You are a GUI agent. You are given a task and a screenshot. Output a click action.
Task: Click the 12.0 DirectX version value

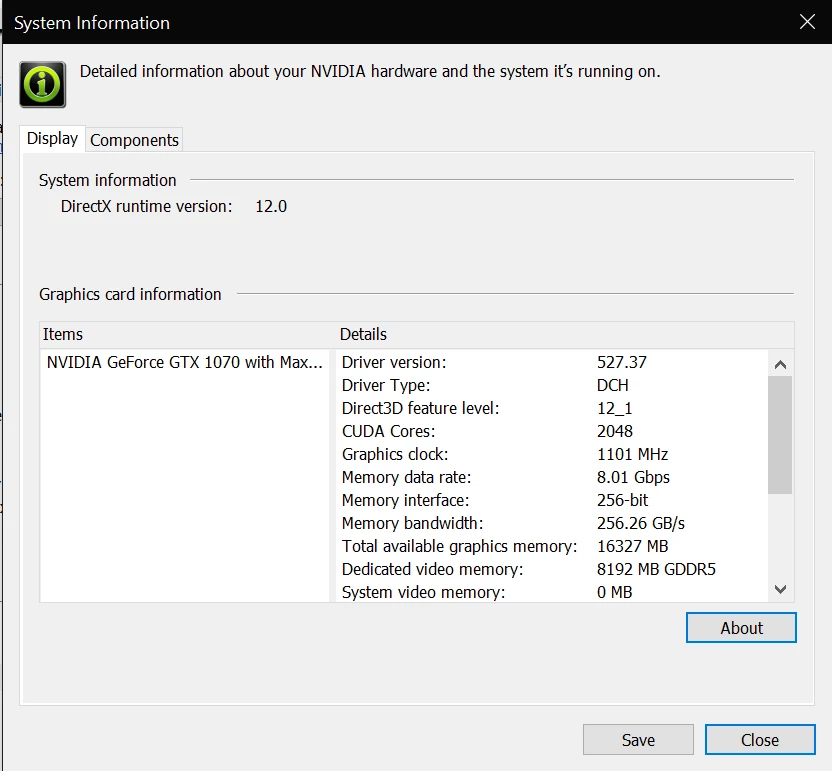[271, 206]
